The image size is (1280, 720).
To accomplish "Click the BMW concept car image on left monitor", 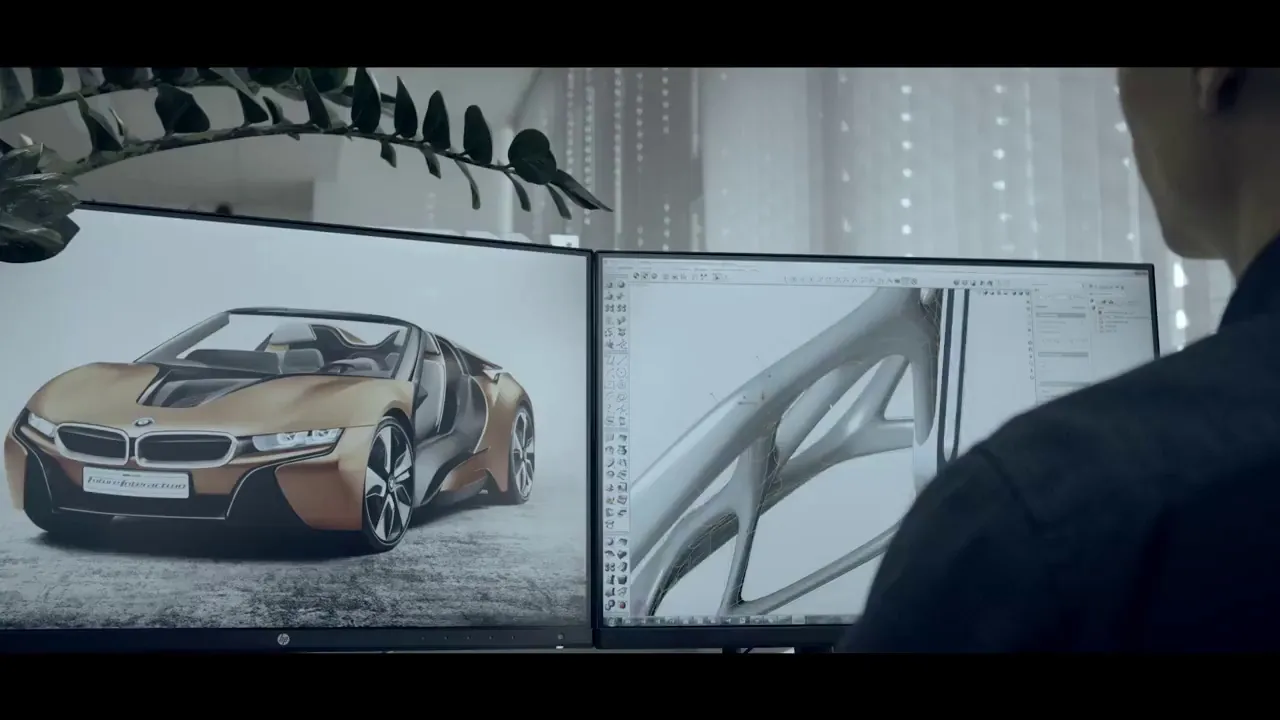I will pyautogui.click(x=270, y=428).
